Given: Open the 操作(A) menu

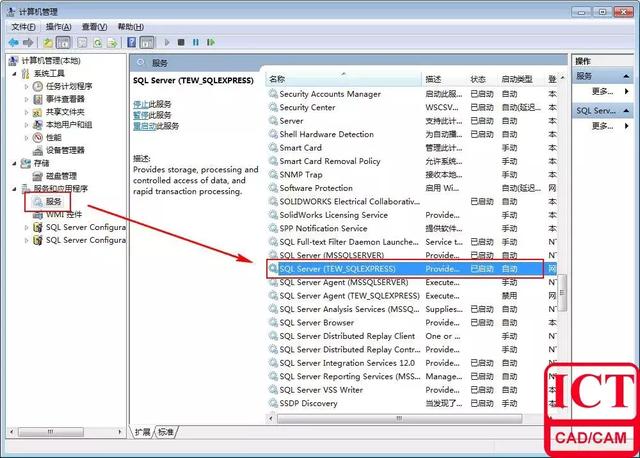Looking at the screenshot, I should pyautogui.click(x=58, y=27).
